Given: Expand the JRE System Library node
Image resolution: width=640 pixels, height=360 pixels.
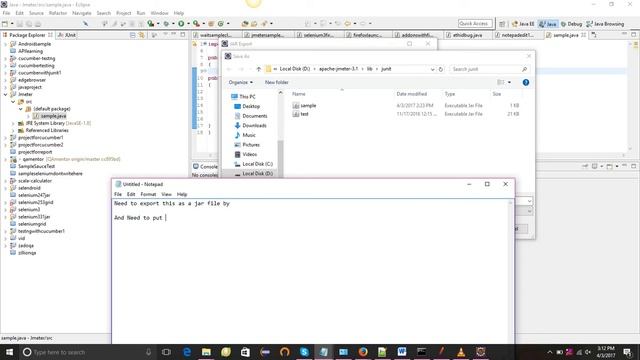Looking at the screenshot, I should tap(13, 123).
